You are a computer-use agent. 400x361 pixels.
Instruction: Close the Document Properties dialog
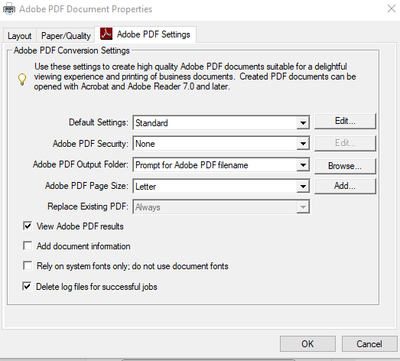pos(391,9)
